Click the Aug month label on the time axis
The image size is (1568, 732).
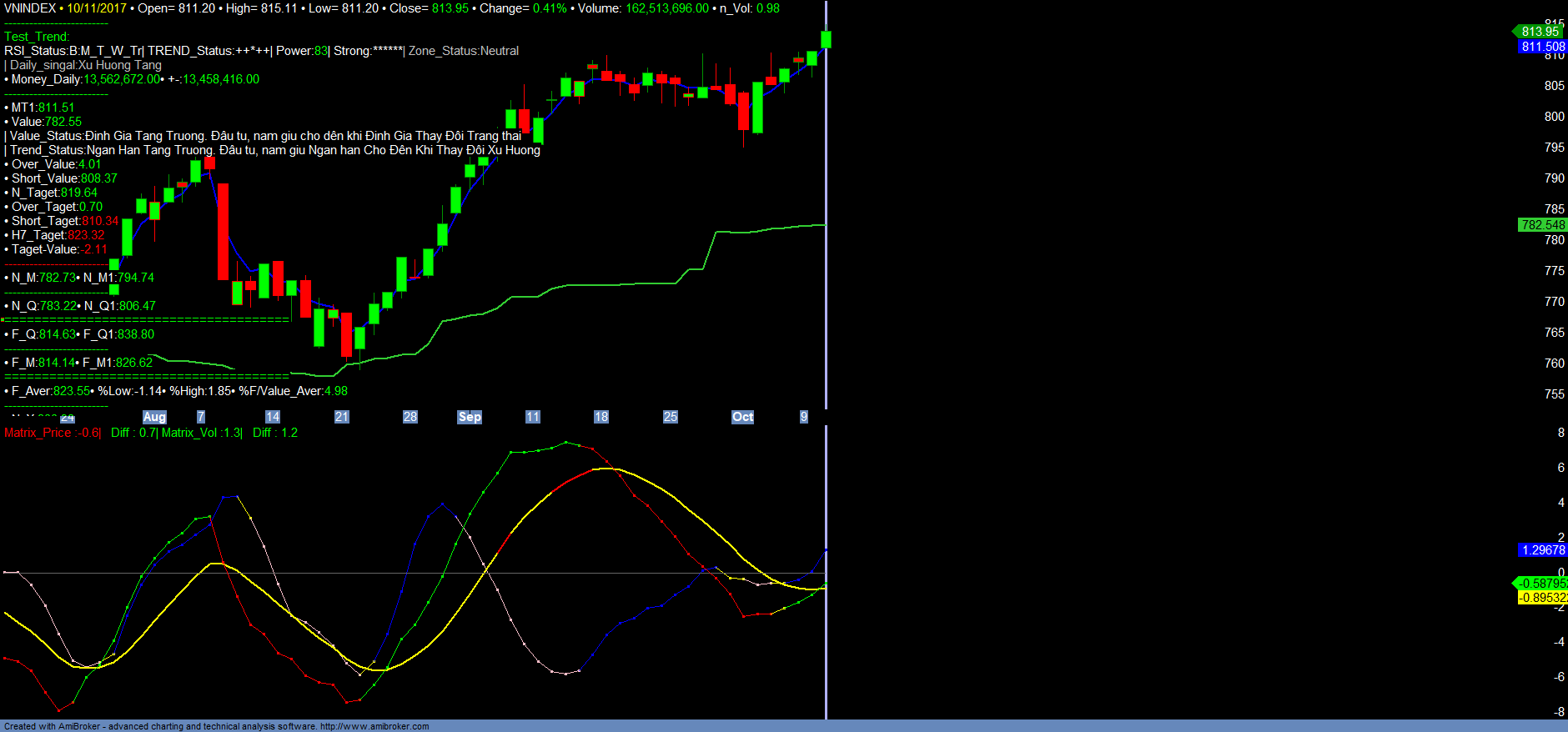154,417
